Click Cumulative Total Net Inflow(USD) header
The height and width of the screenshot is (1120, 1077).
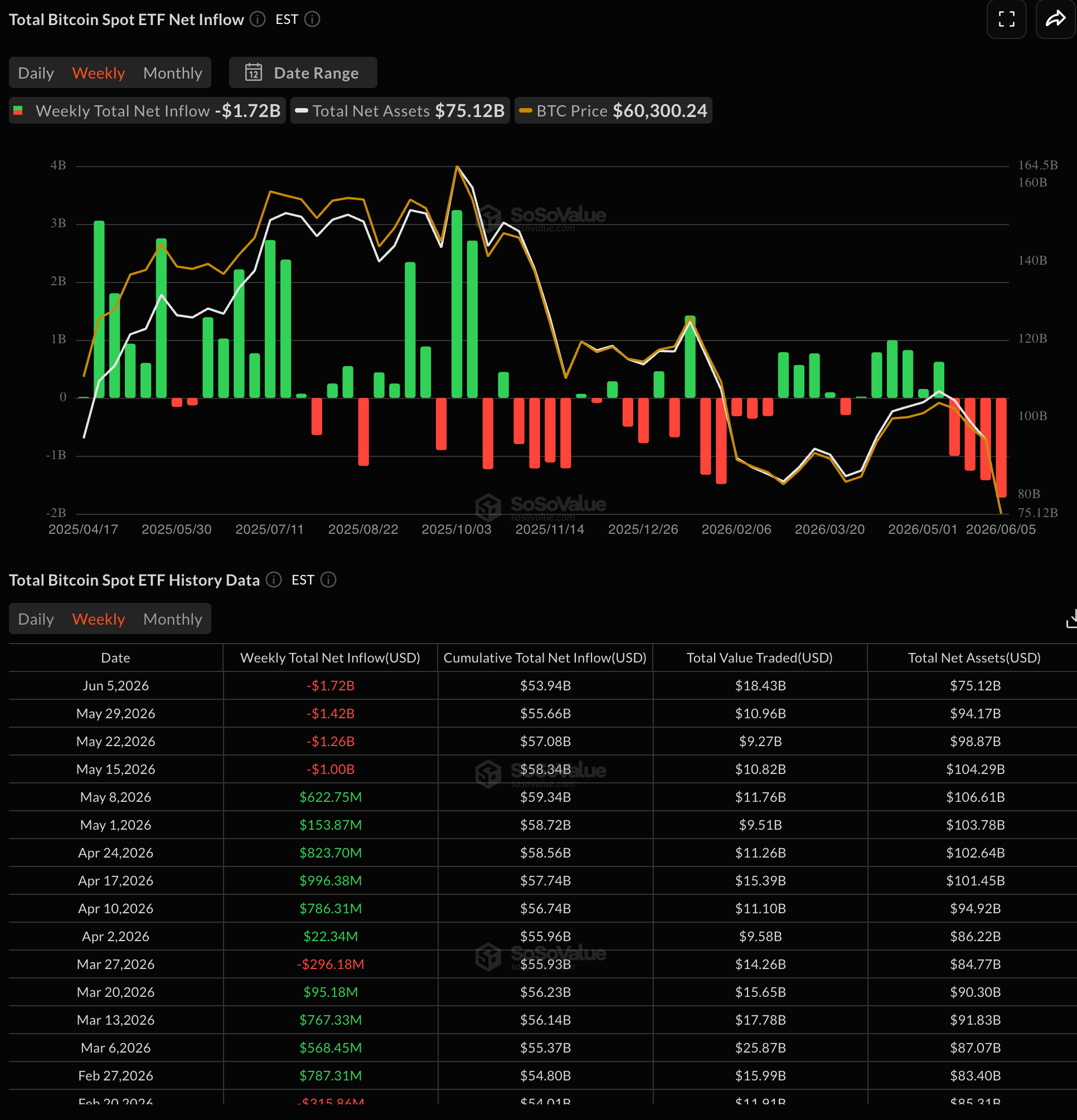(x=545, y=658)
